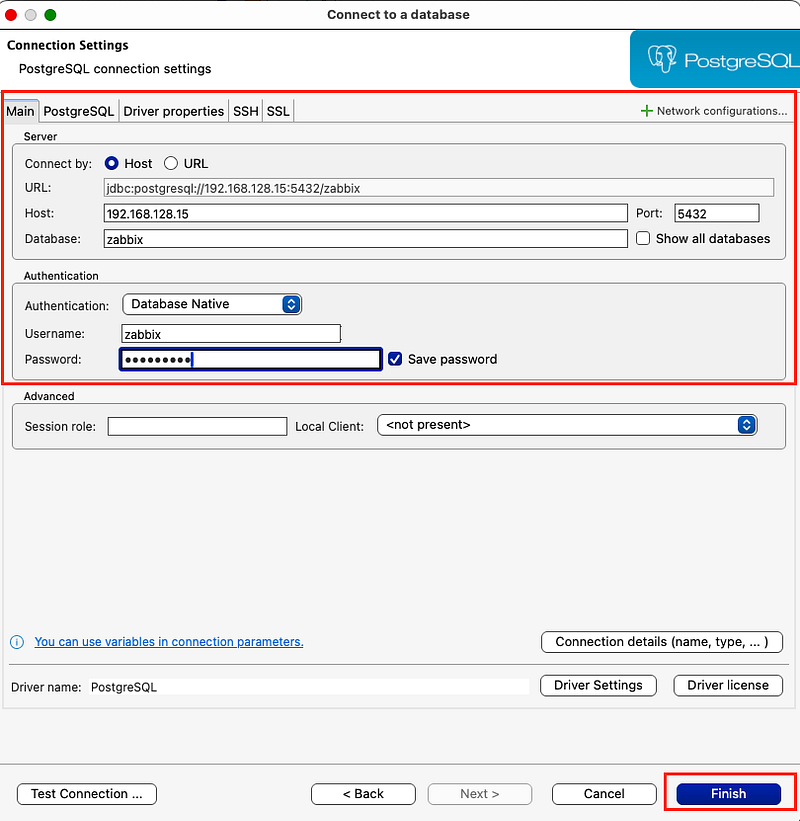Image resolution: width=800 pixels, height=821 pixels.
Task: Open the Authentication type dropdown
Action: [212, 304]
